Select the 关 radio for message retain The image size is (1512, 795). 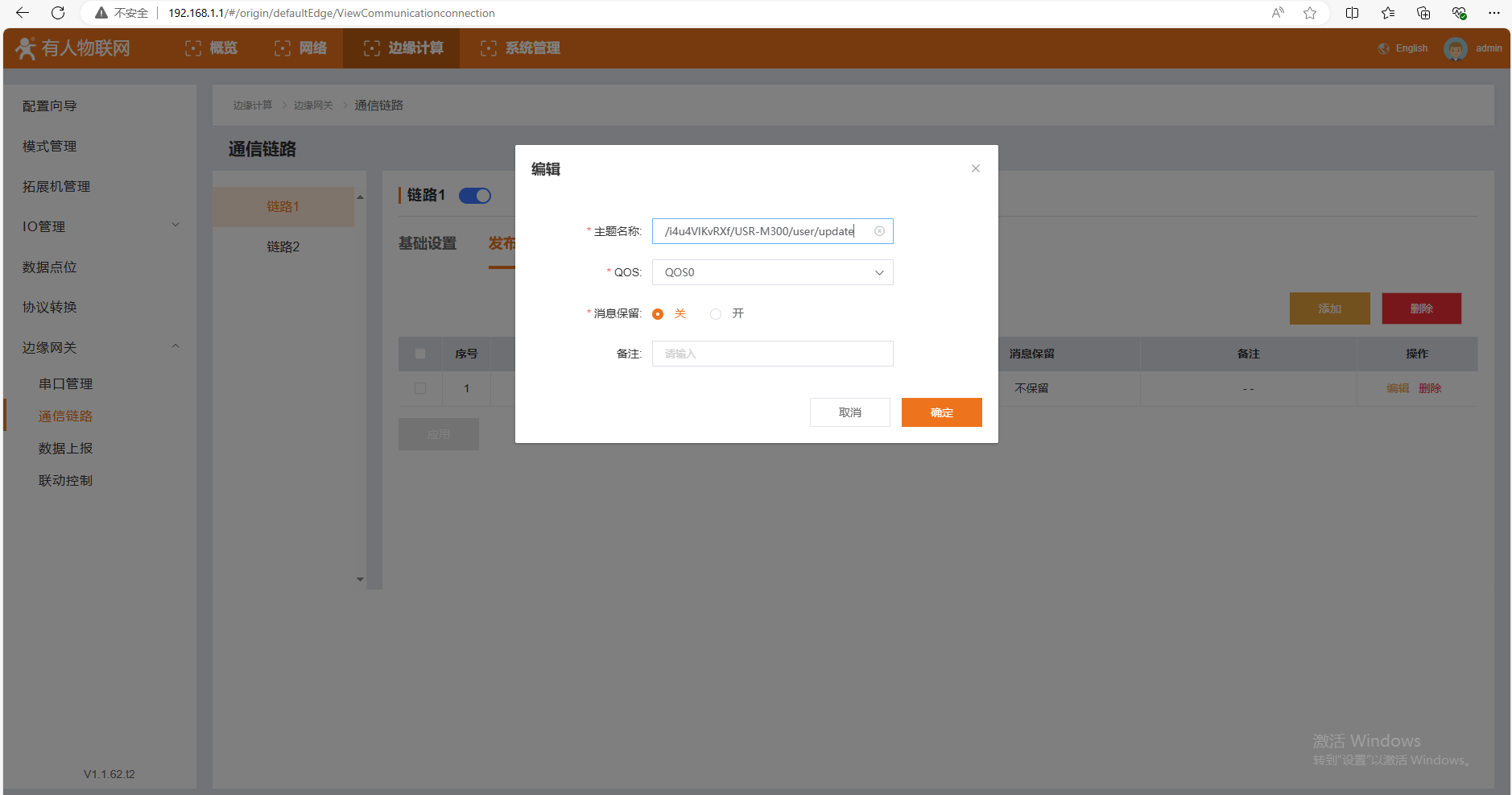[658, 314]
